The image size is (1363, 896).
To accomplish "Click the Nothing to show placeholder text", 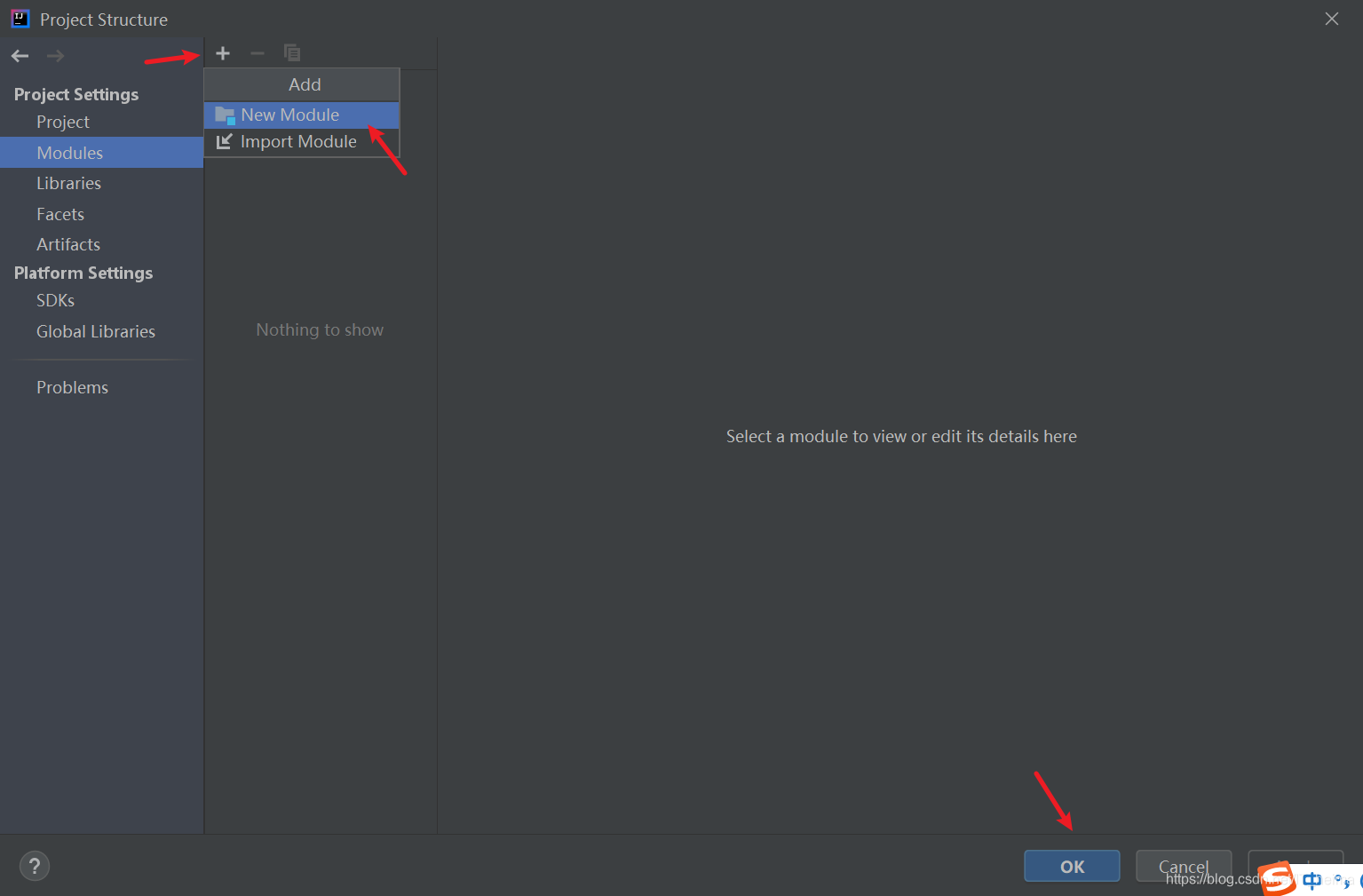I will [x=320, y=329].
